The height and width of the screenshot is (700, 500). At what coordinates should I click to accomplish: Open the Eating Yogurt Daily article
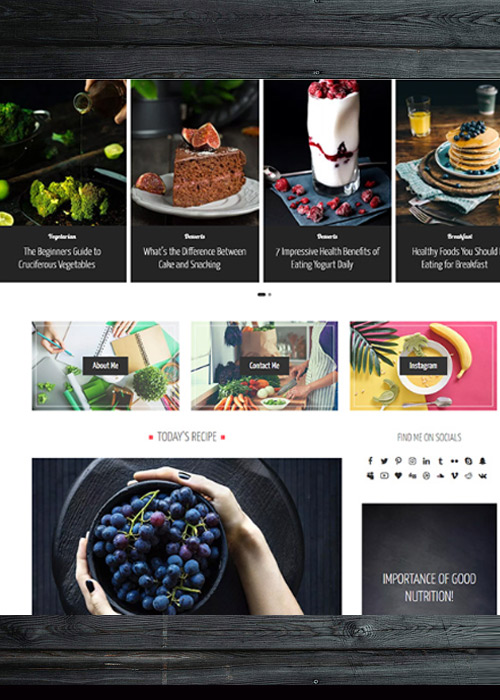click(x=328, y=258)
